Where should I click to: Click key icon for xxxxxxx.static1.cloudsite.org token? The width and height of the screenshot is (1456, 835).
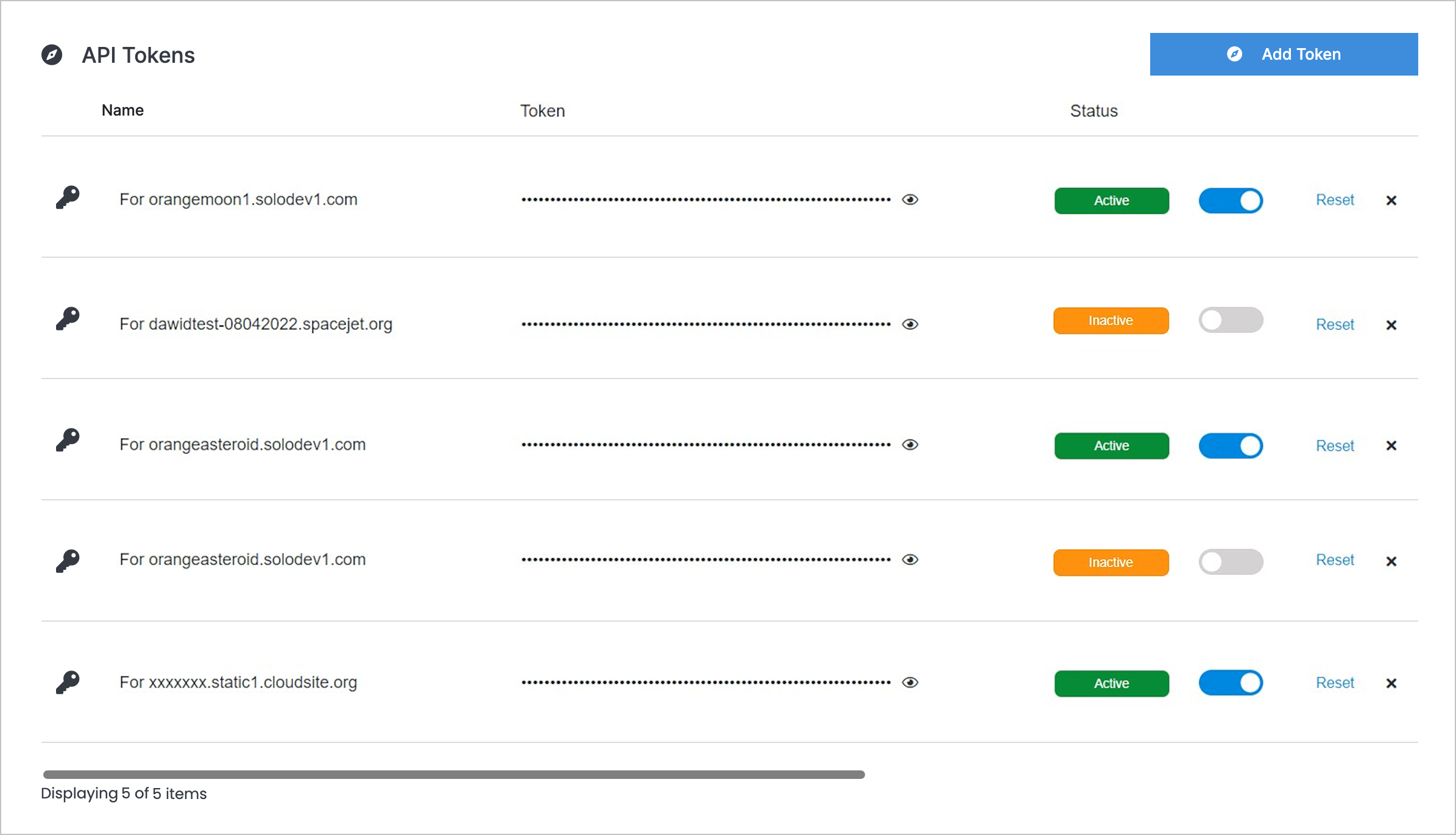pos(68,683)
